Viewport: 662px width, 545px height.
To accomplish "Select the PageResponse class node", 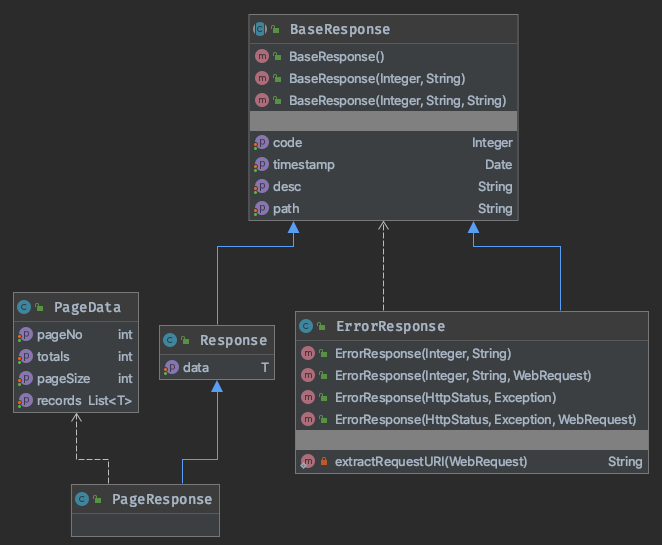I will pyautogui.click(x=145, y=499).
